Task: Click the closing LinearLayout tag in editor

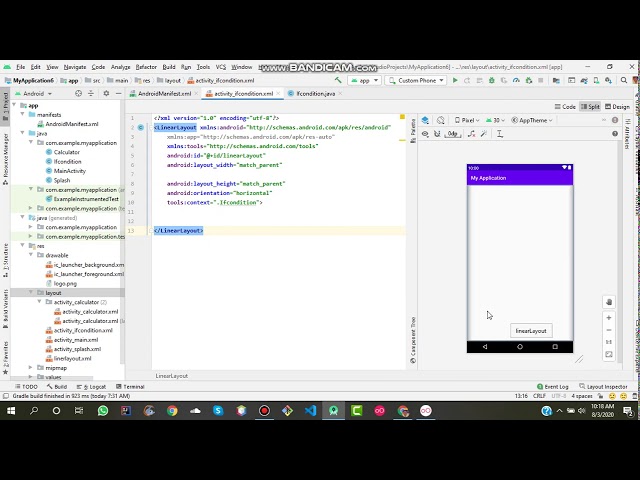Action: pyautogui.click(x=178, y=231)
